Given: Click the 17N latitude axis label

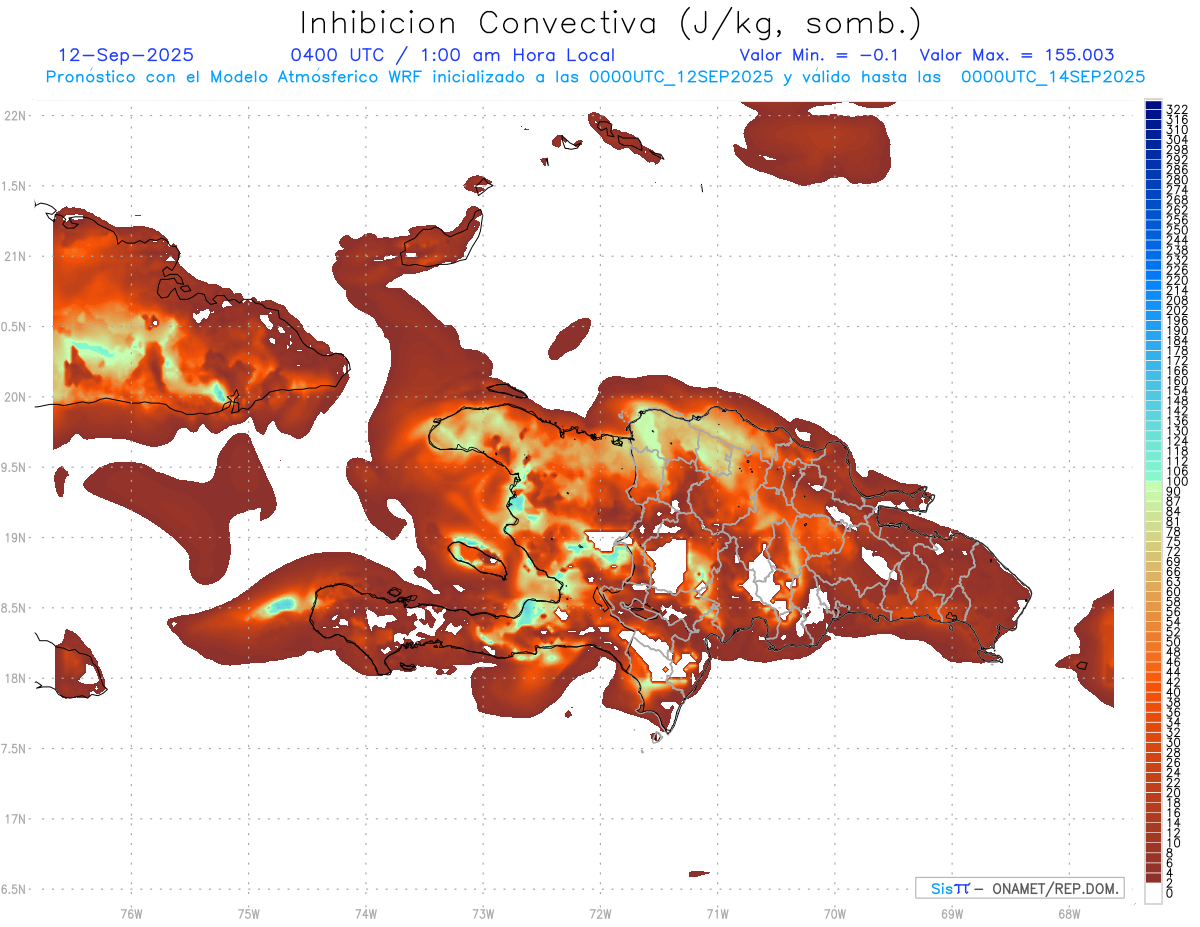Looking at the screenshot, I should coord(15,819).
